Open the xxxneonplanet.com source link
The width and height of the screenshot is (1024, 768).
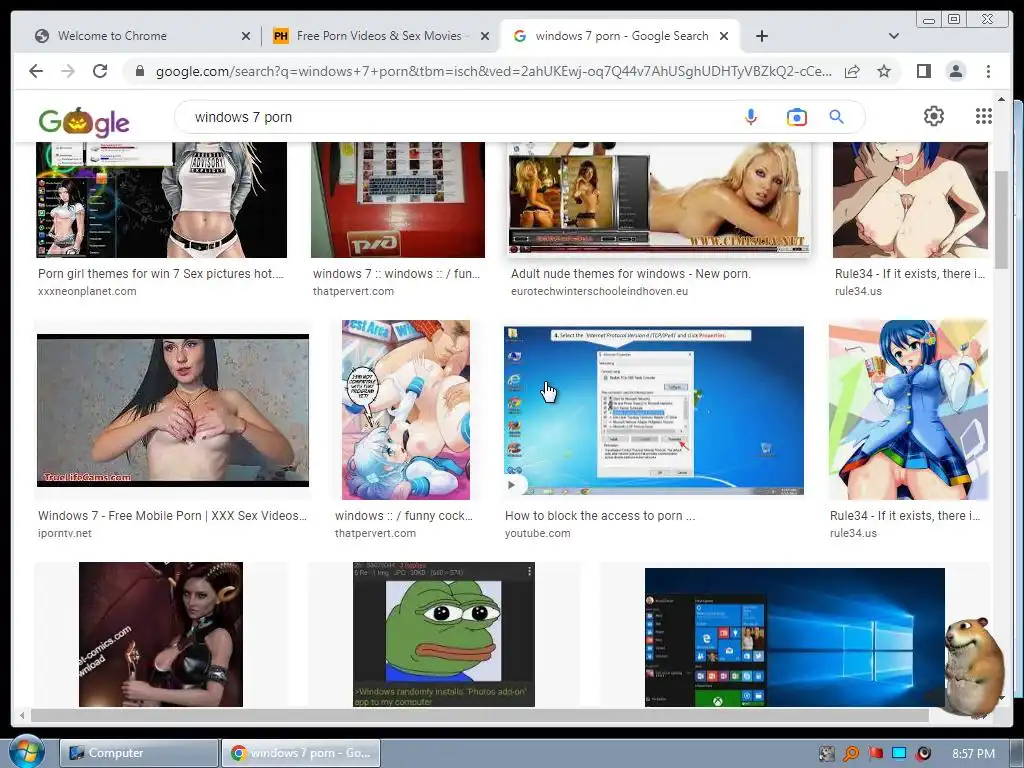coord(87,291)
